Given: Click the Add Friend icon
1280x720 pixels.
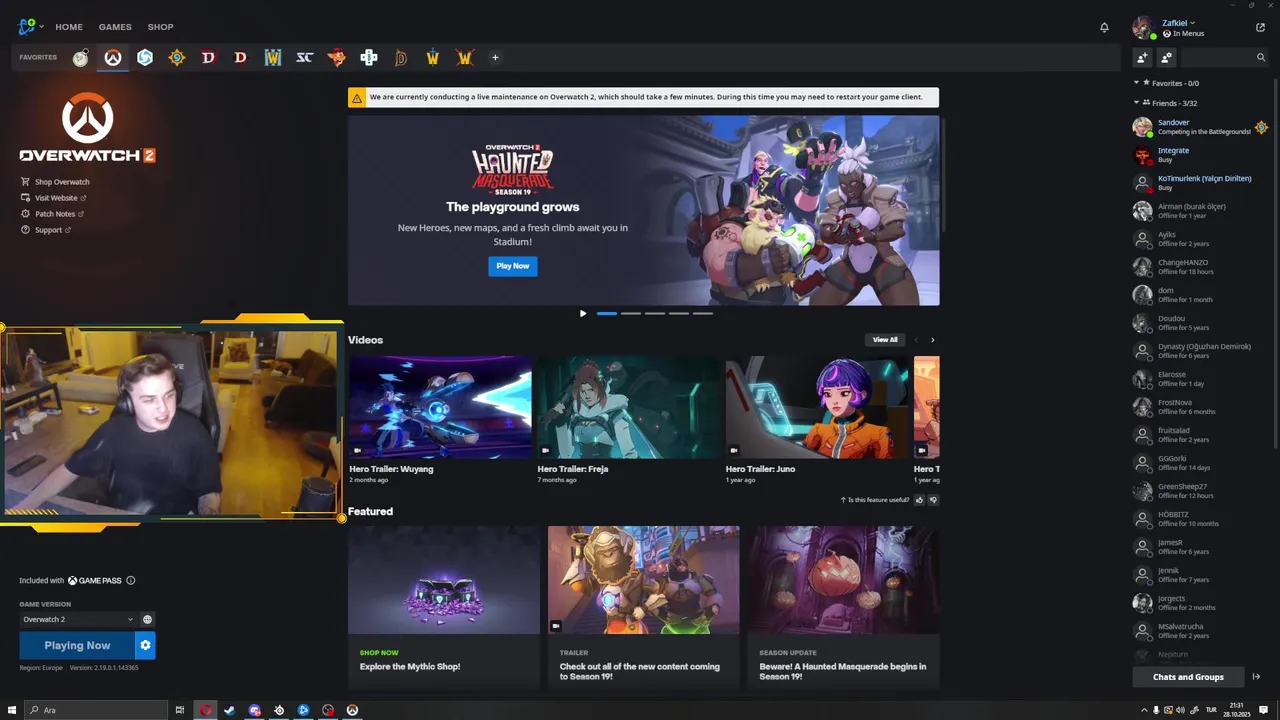Looking at the screenshot, I should click(1142, 58).
